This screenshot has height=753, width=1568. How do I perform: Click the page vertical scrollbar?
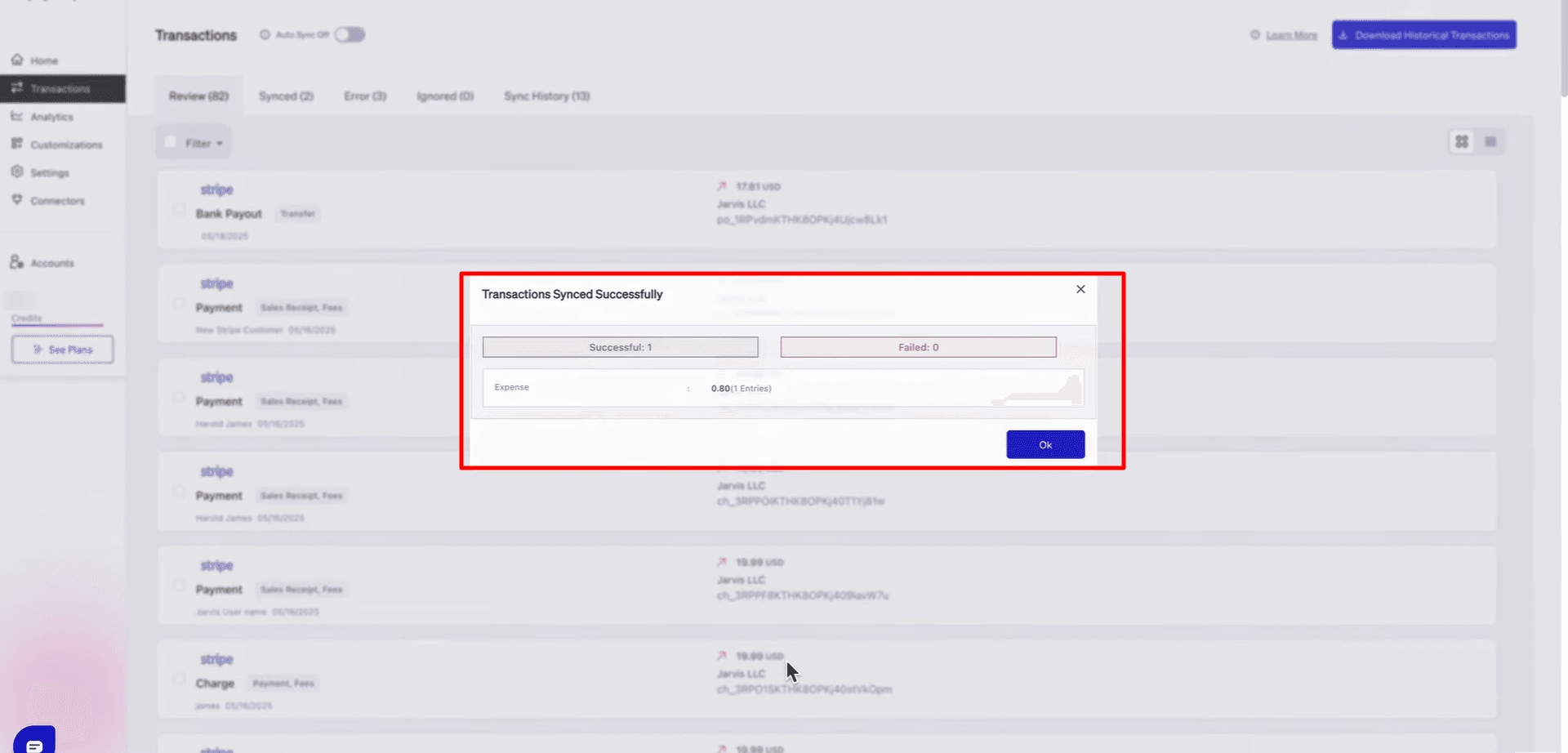[1563, 49]
